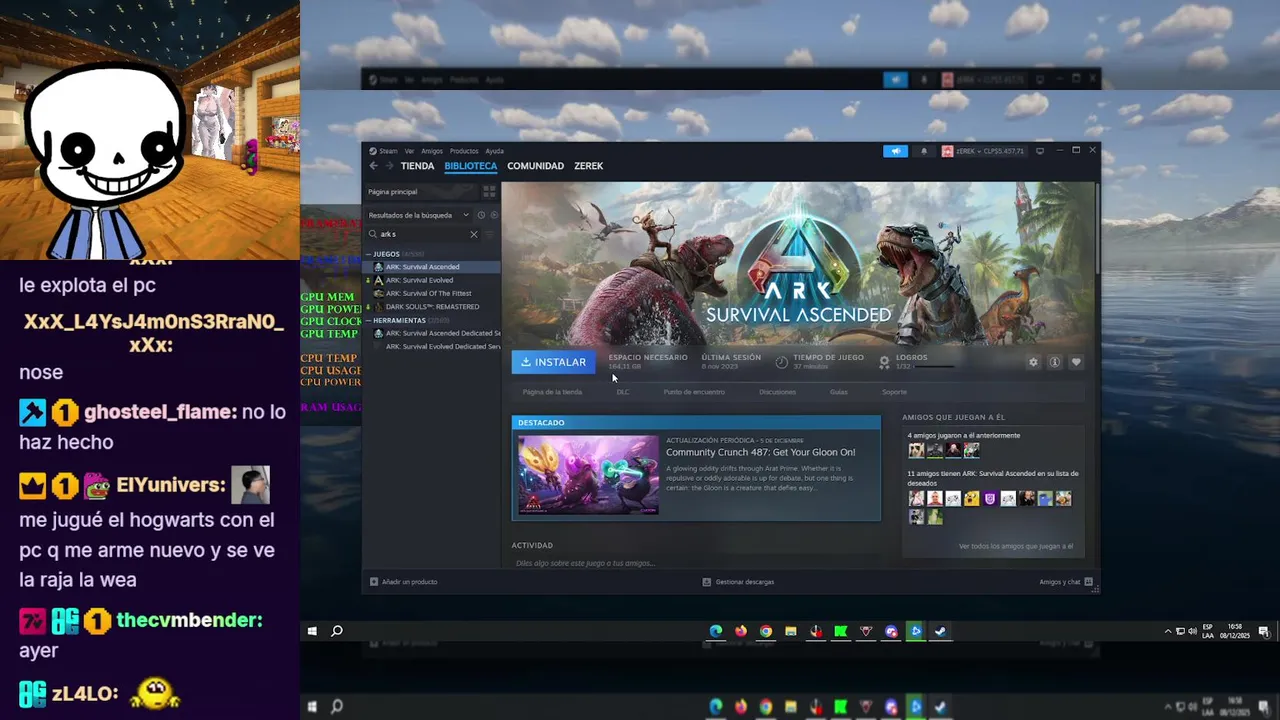Open the DLC link
This screenshot has height=720, width=1280.
pos(623,392)
